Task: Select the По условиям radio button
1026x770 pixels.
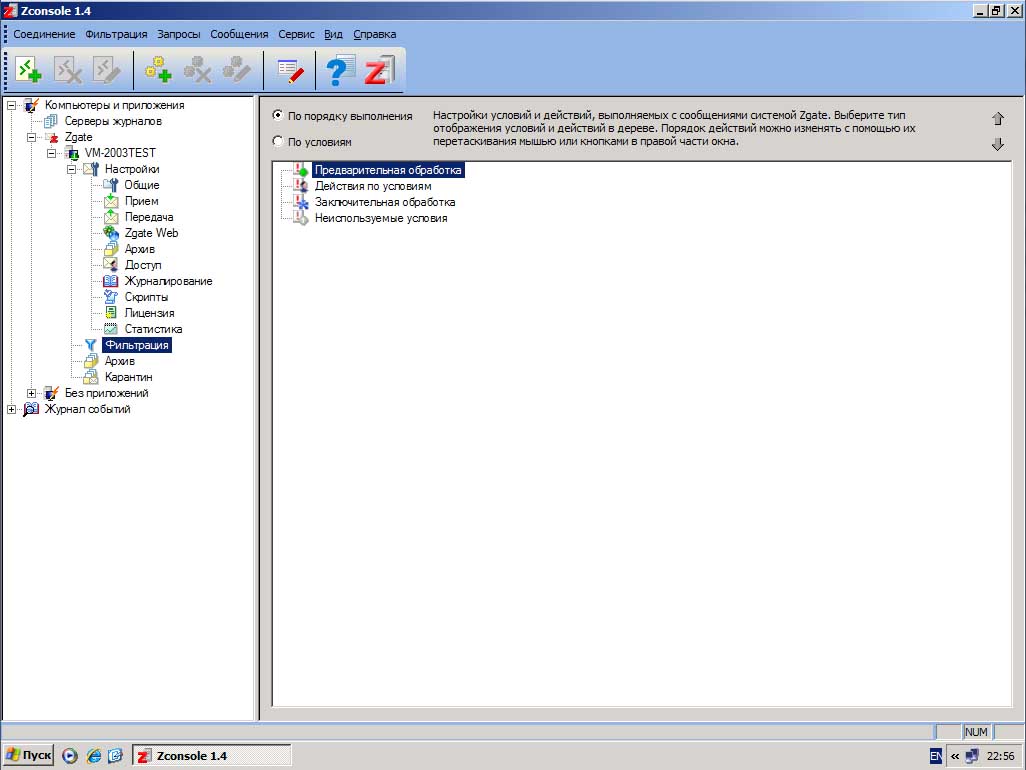Action: (277, 141)
